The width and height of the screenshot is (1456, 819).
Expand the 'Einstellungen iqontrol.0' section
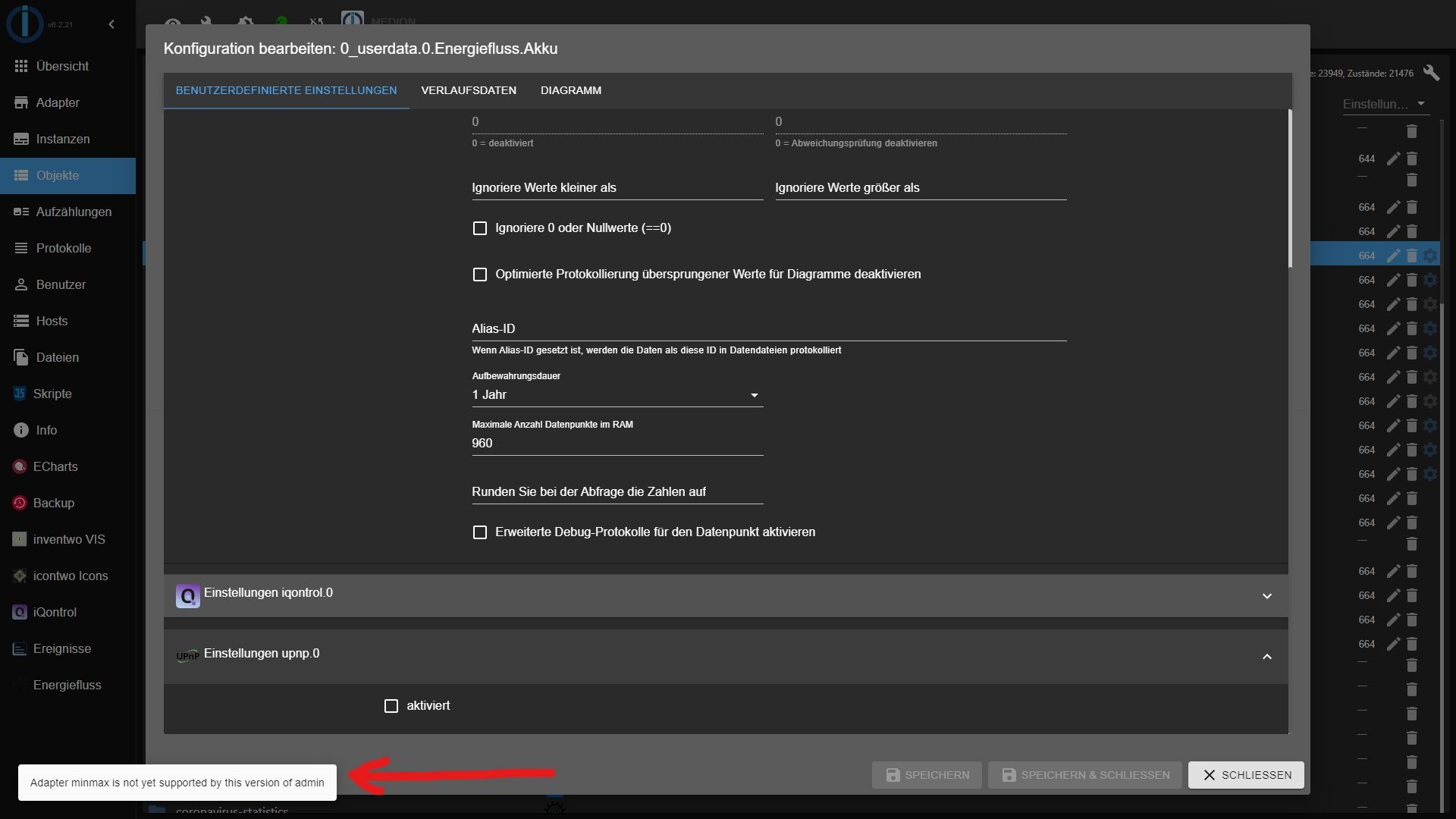(x=726, y=595)
